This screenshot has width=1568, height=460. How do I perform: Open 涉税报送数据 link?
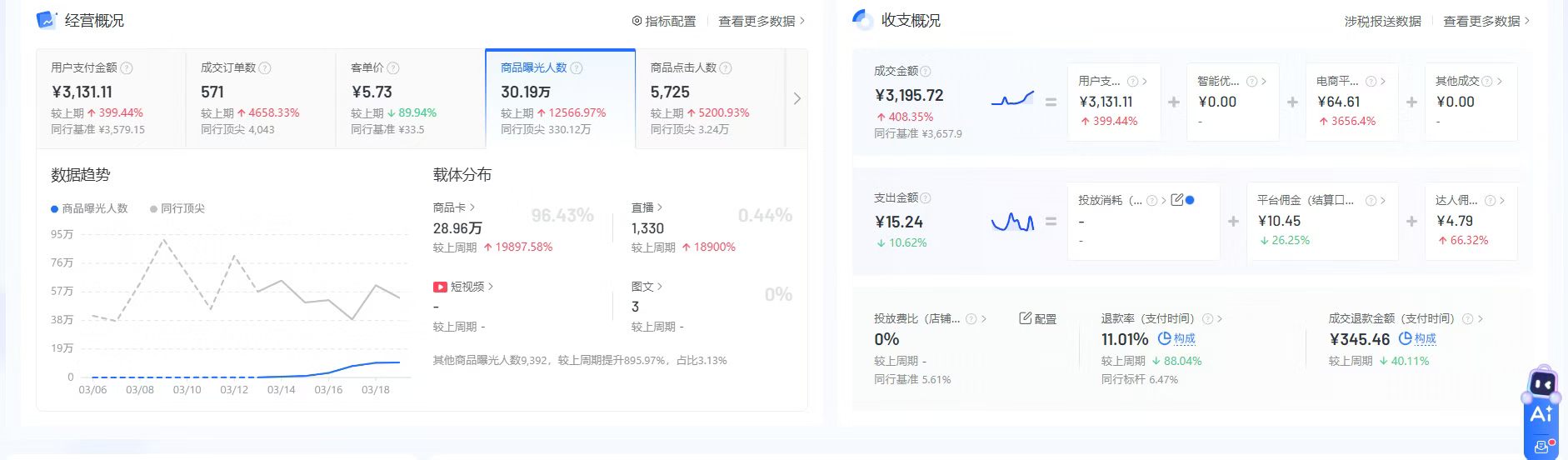[1383, 21]
